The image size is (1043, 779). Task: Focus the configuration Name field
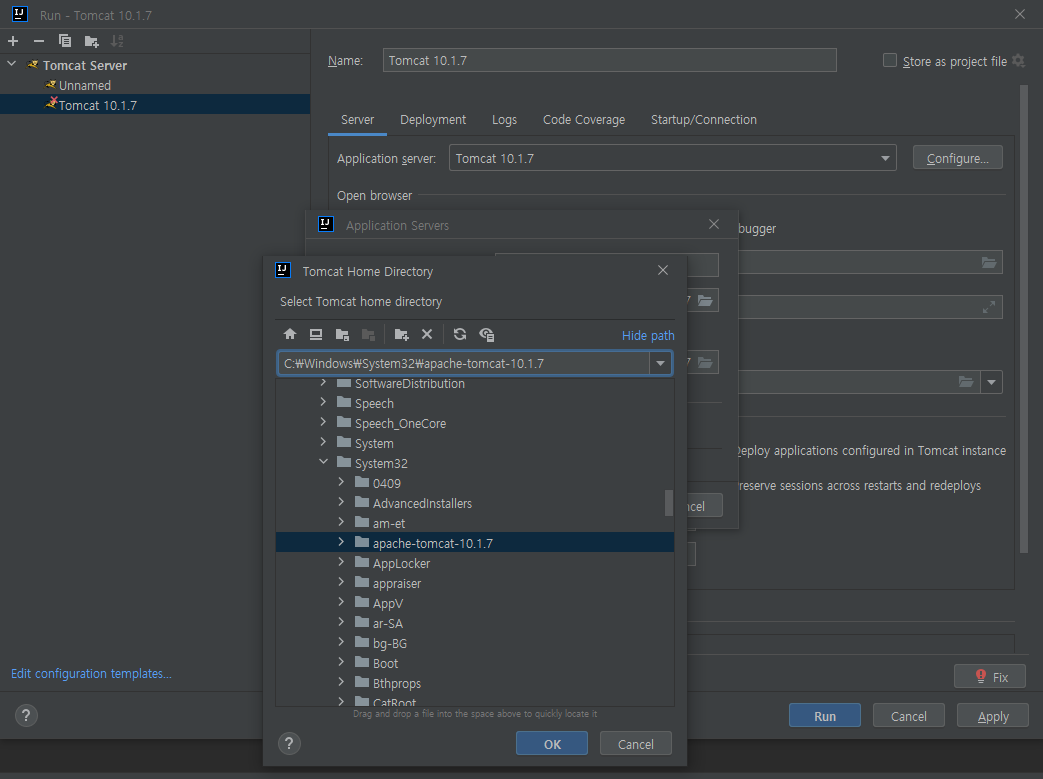pos(609,61)
